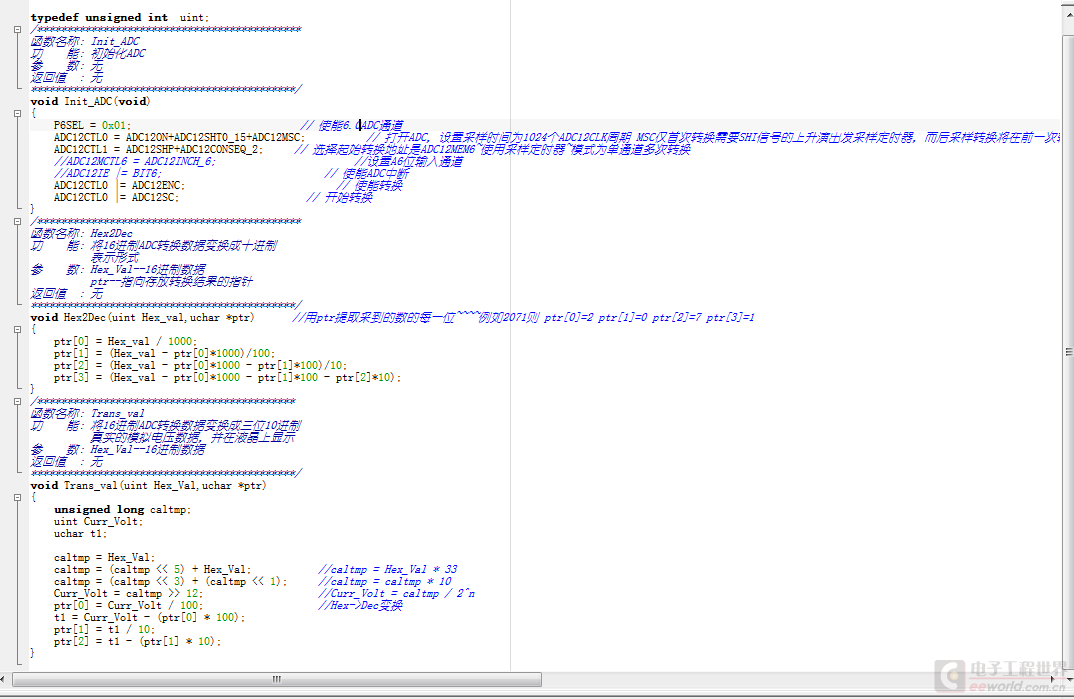Click the ADC12ON+ADC12SHT0_15+ADC12MSC assignment line
The width and height of the screenshot is (1074, 699).
(x=179, y=138)
